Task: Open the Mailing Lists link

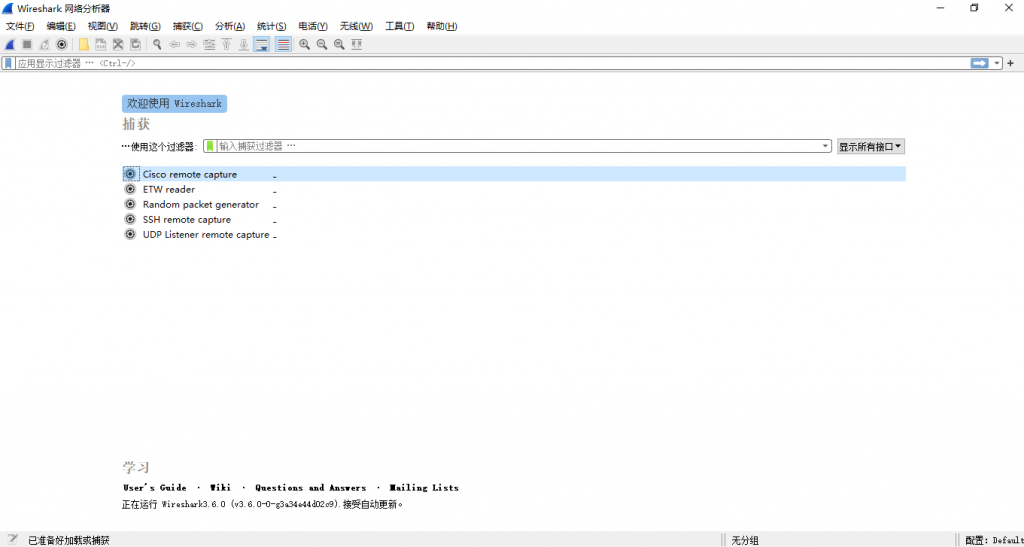Action: pyautogui.click(x=424, y=488)
